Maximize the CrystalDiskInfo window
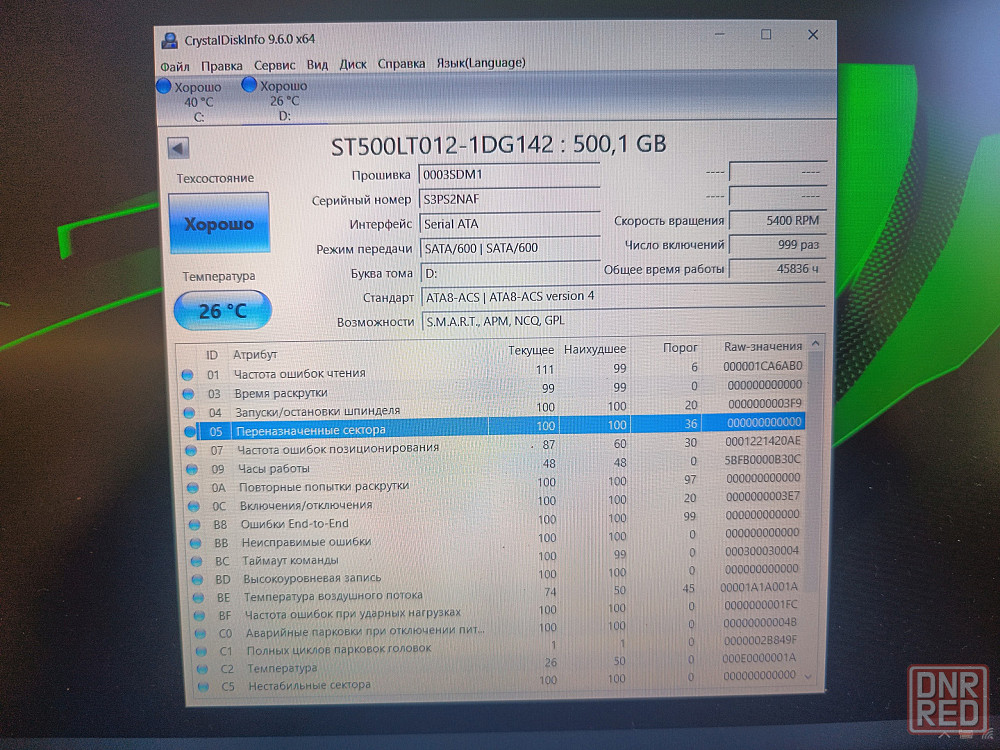Viewport: 1000px width, 750px height. [766, 34]
